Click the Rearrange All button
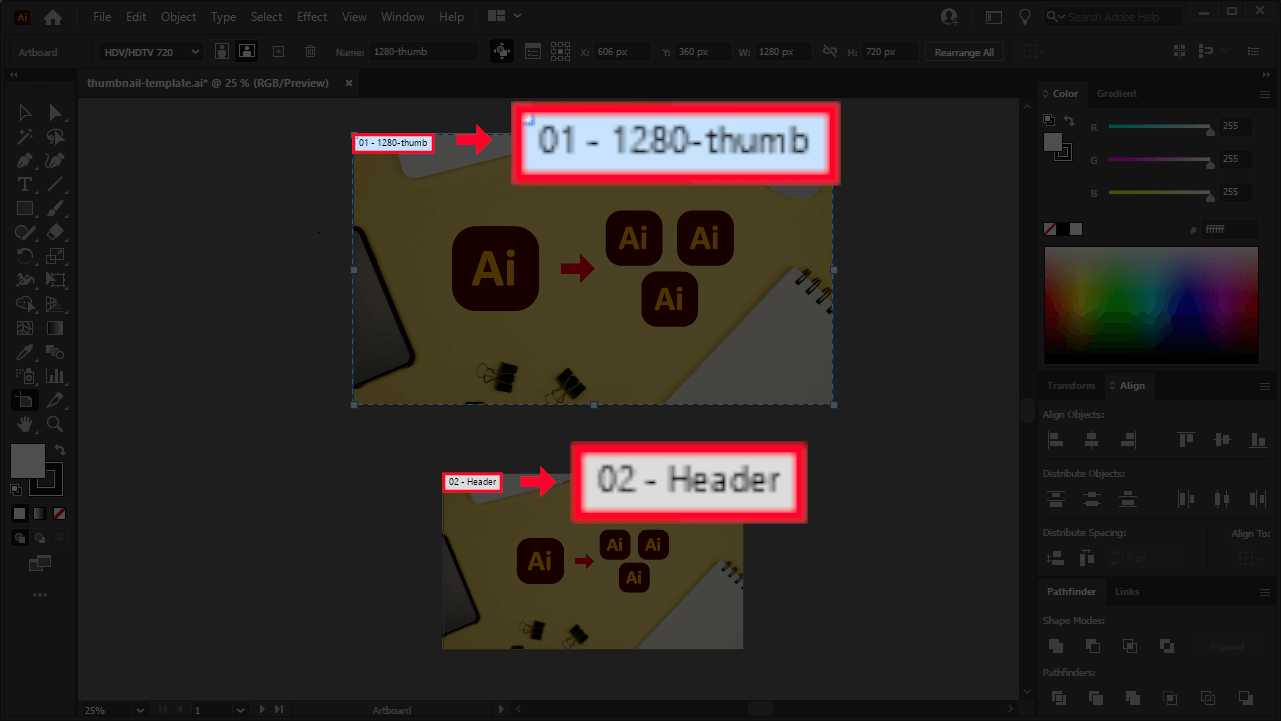 964,52
